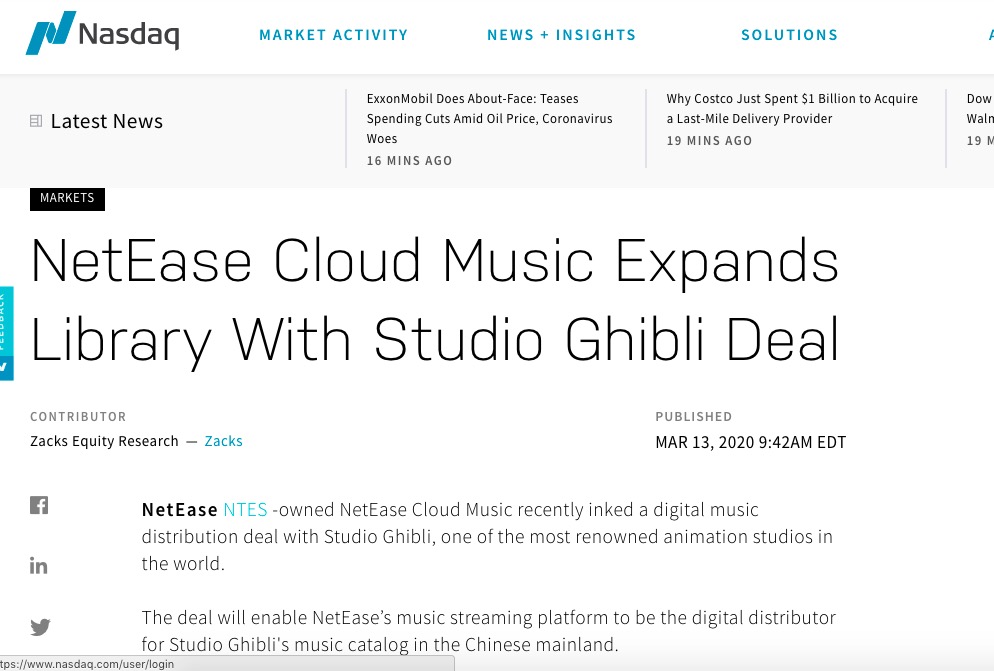994x671 pixels.
Task: Click the published date MAR 13, 2020
Action: click(x=751, y=442)
